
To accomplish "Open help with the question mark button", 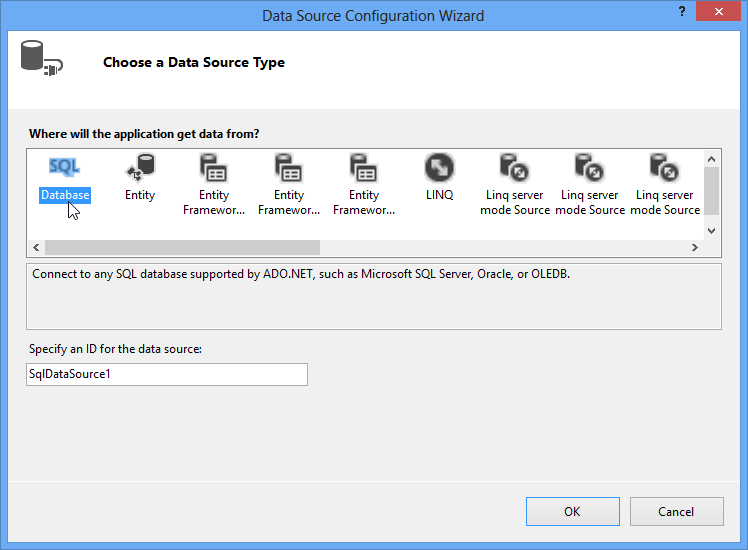I will [682, 11].
